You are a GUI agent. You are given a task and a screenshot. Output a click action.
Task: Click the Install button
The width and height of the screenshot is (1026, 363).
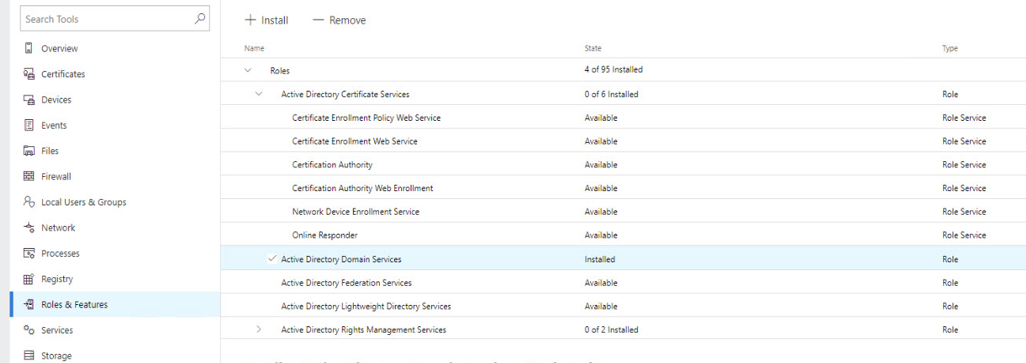(266, 20)
